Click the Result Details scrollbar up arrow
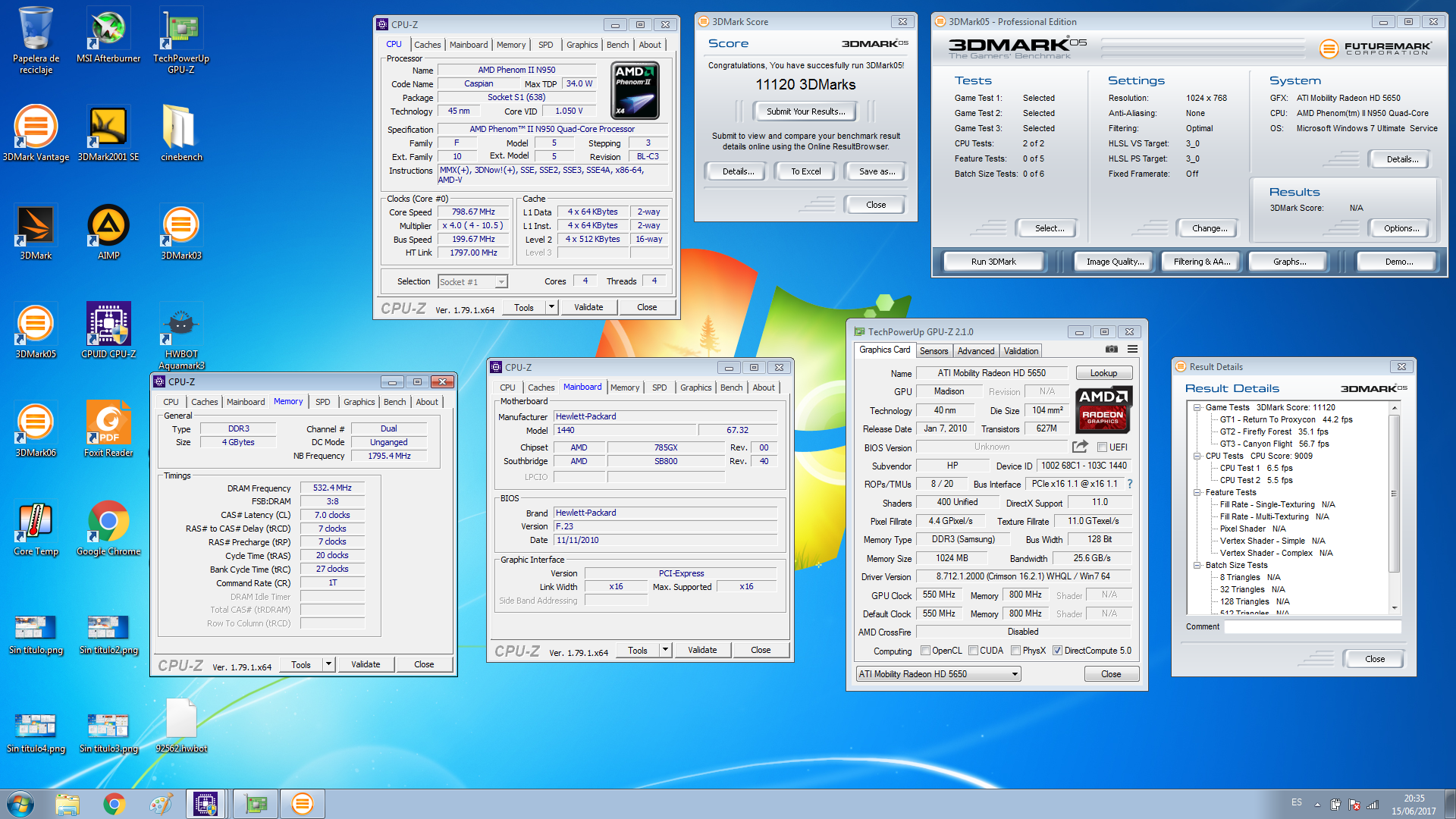This screenshot has width=1456, height=819. pyautogui.click(x=1394, y=407)
